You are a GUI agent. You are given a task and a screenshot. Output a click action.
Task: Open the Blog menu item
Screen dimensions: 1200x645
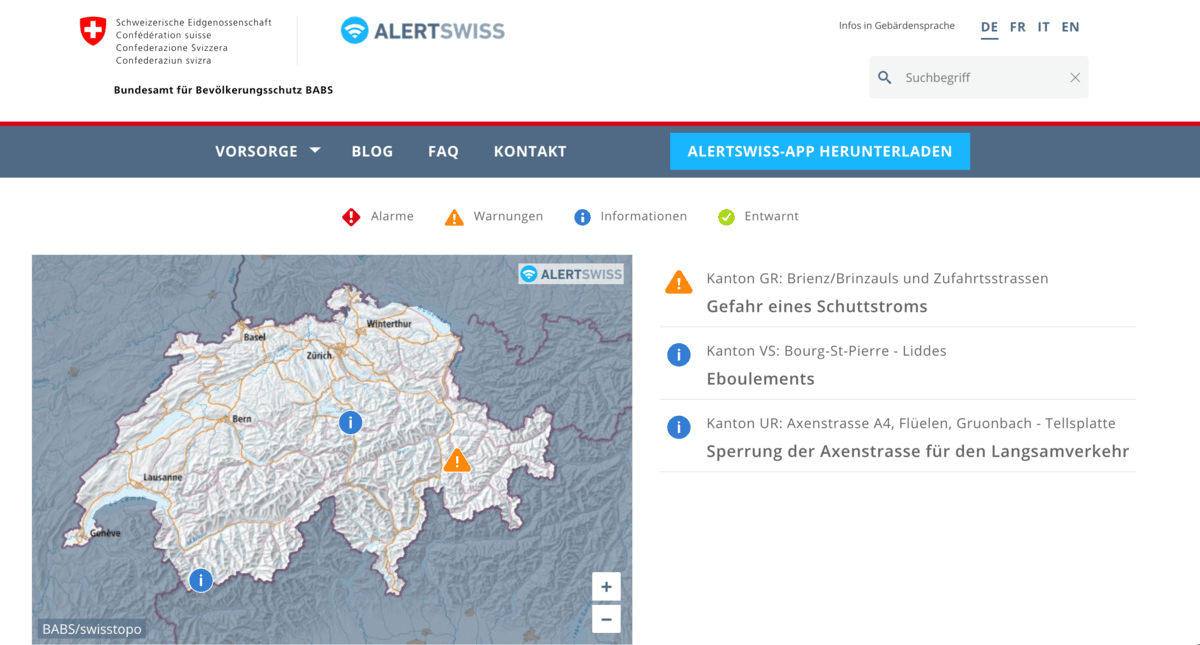pyautogui.click(x=372, y=151)
